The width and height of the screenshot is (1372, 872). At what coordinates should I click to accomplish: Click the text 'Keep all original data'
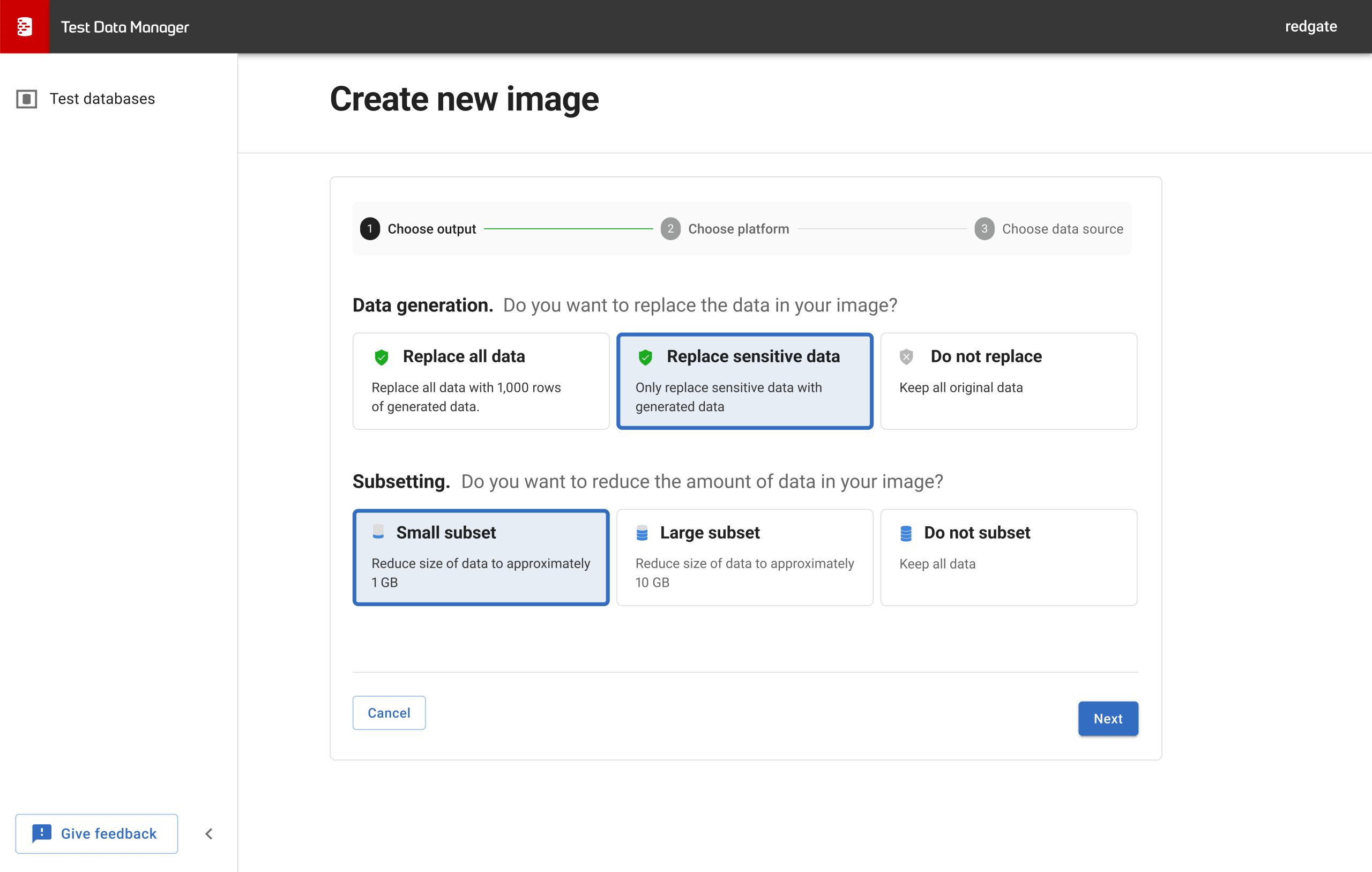click(x=960, y=387)
